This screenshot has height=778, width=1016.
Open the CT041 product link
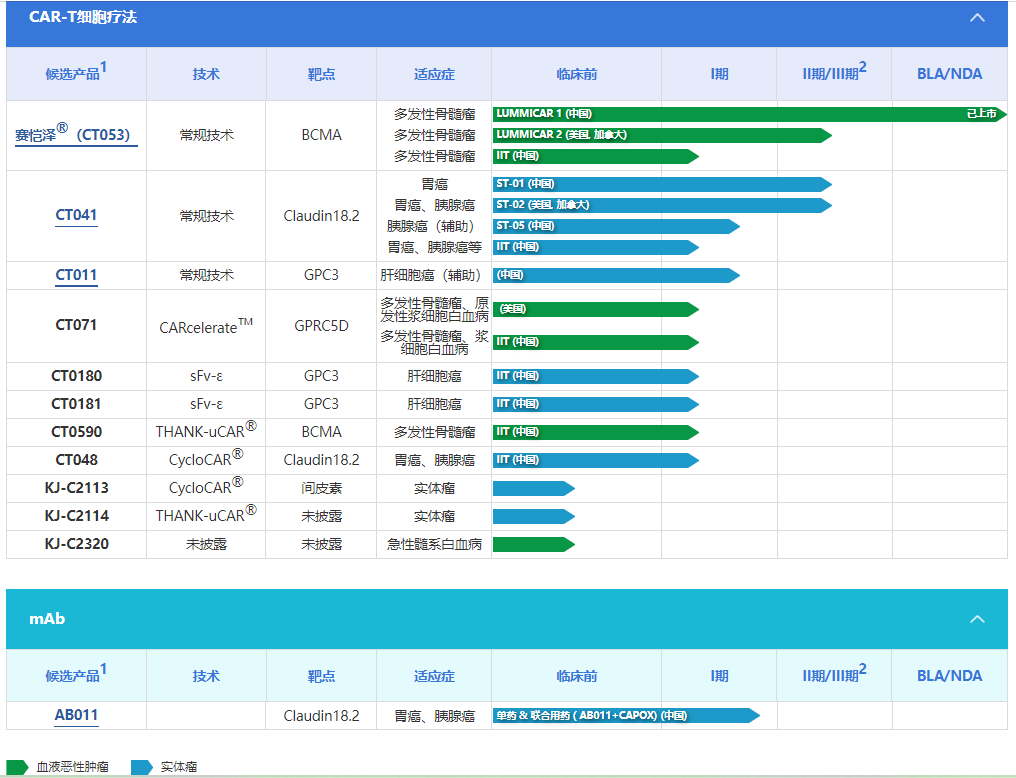pos(76,215)
